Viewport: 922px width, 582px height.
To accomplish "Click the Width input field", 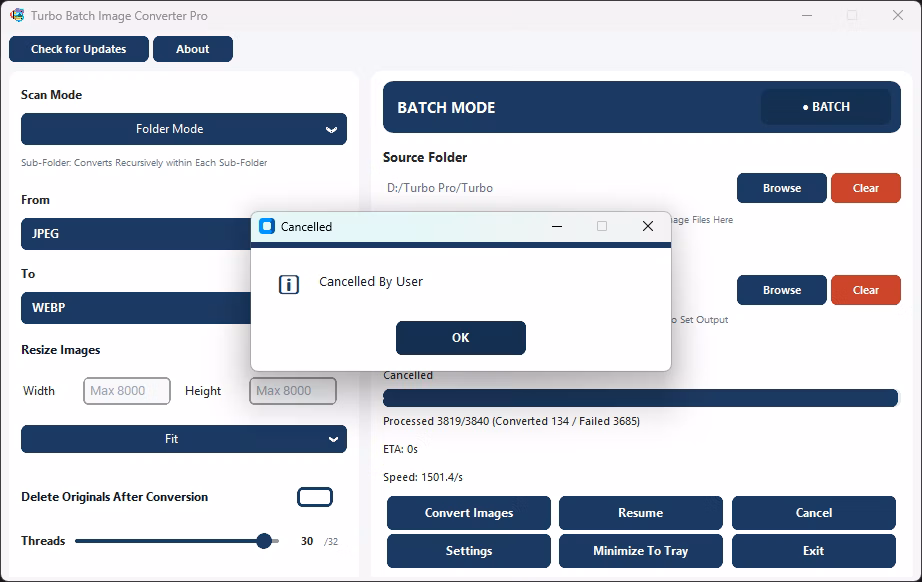I will click(x=127, y=391).
